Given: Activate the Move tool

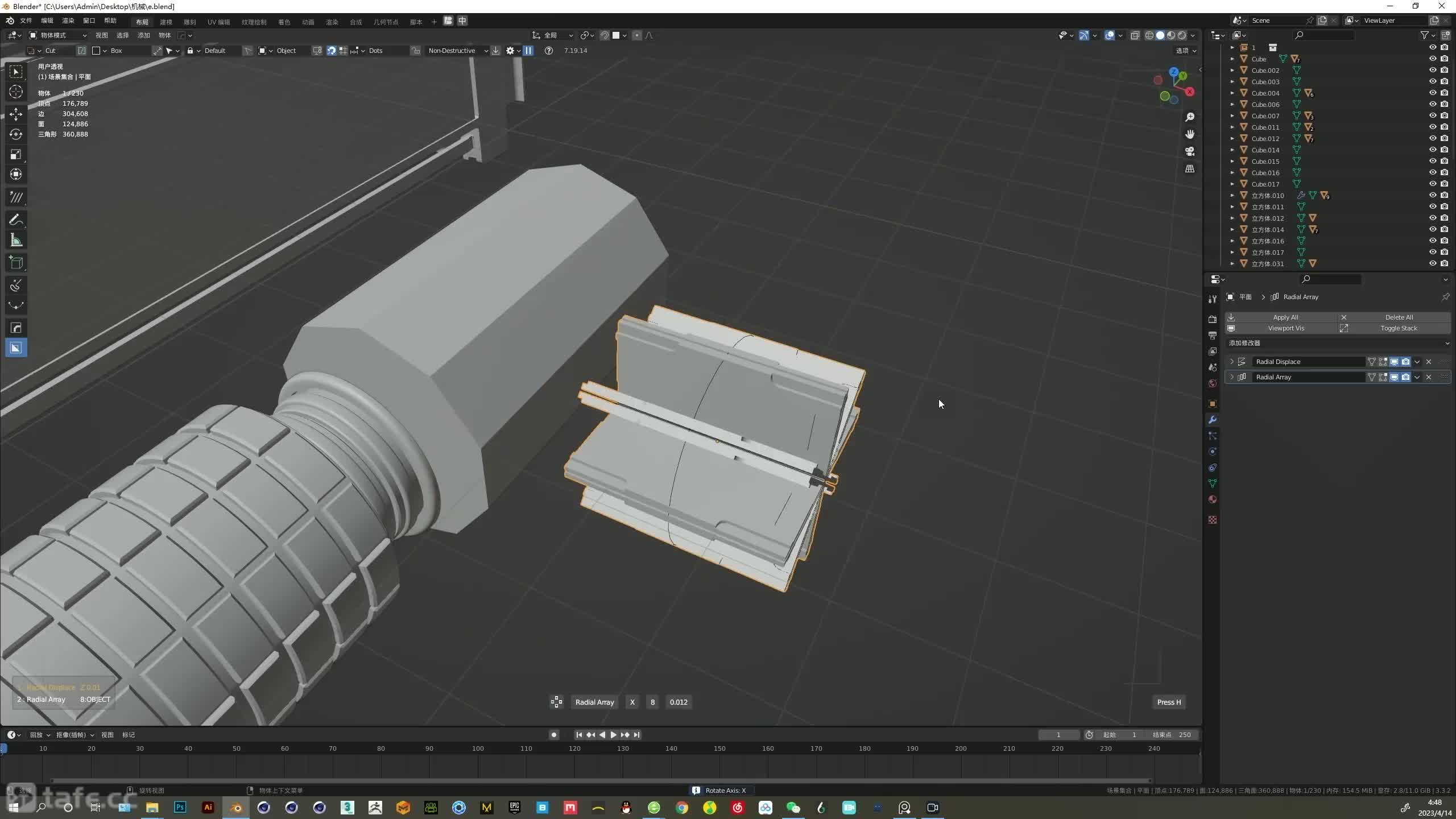Looking at the screenshot, I should point(16,114).
